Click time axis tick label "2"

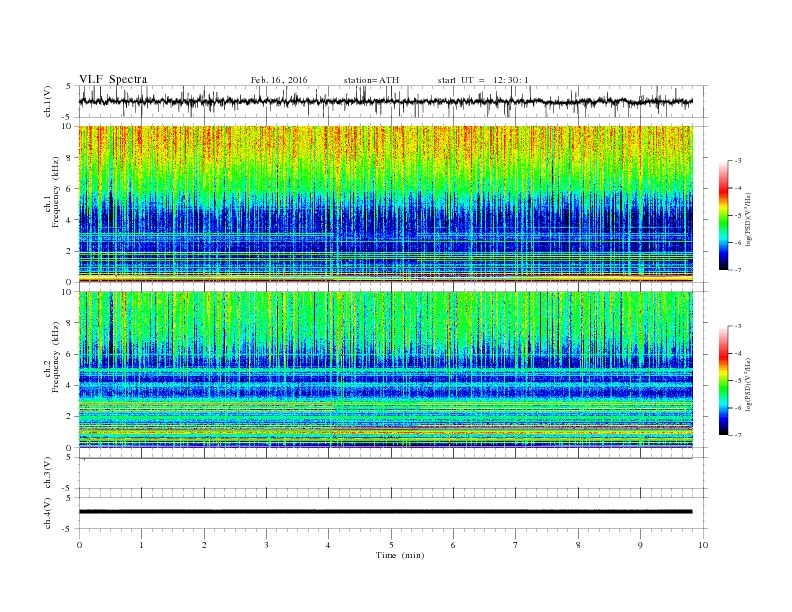[204, 545]
